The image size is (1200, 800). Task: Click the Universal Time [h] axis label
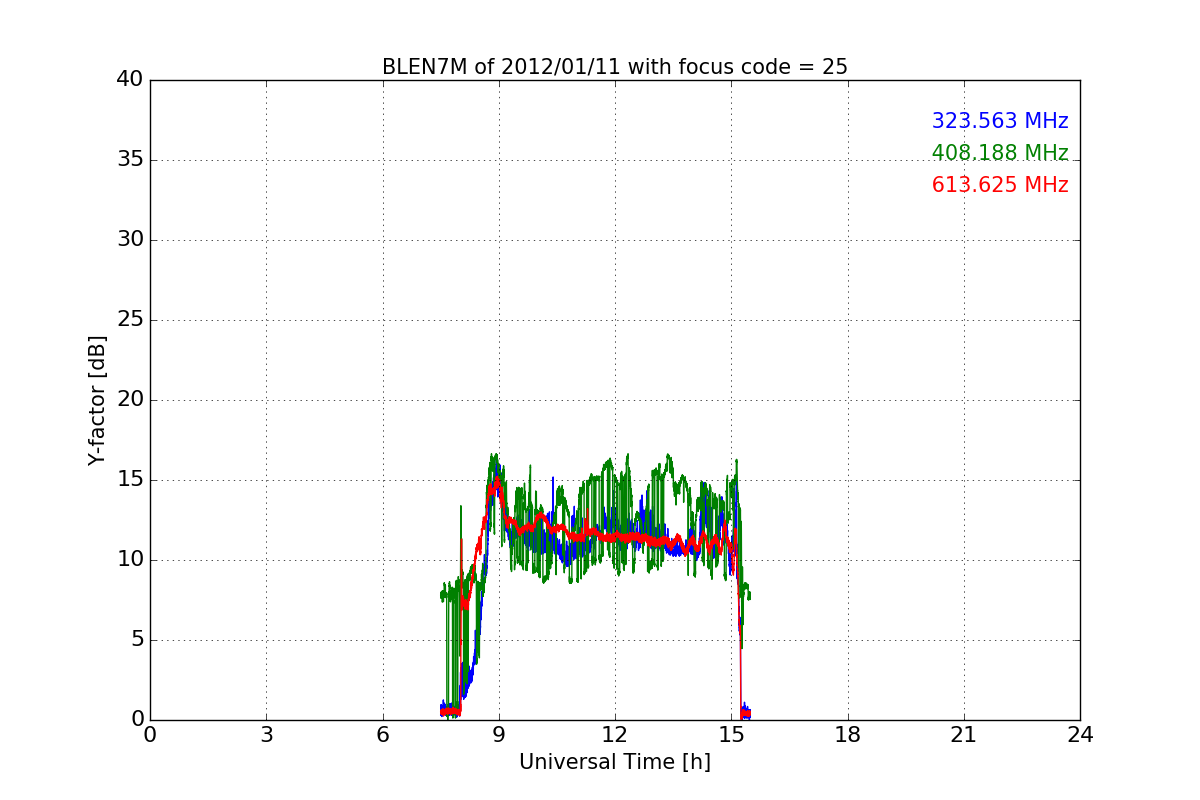tap(615, 762)
